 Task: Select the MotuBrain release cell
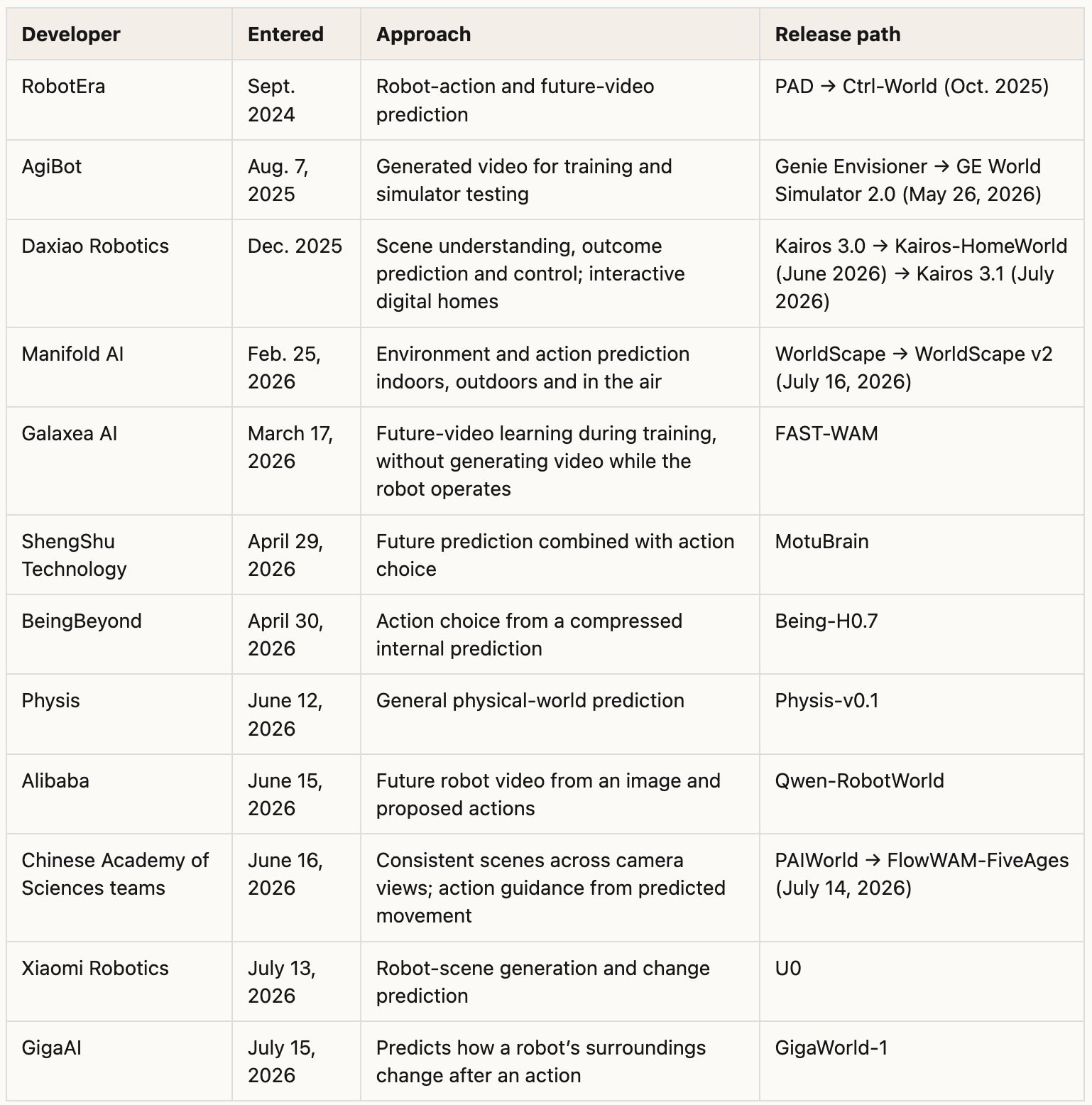(x=922, y=555)
